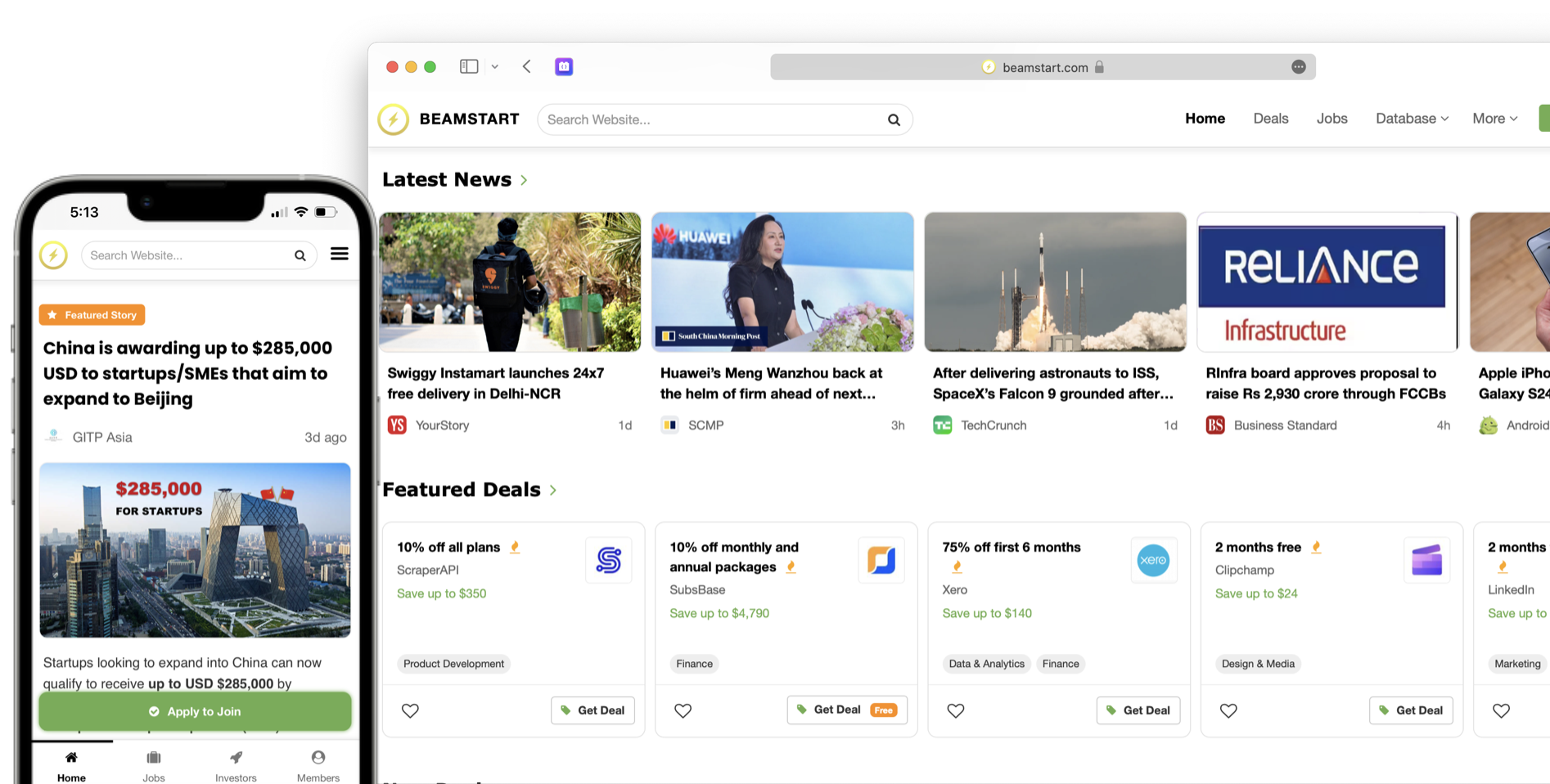Click the Marketing tag
The image size is (1550, 784).
point(1517,664)
